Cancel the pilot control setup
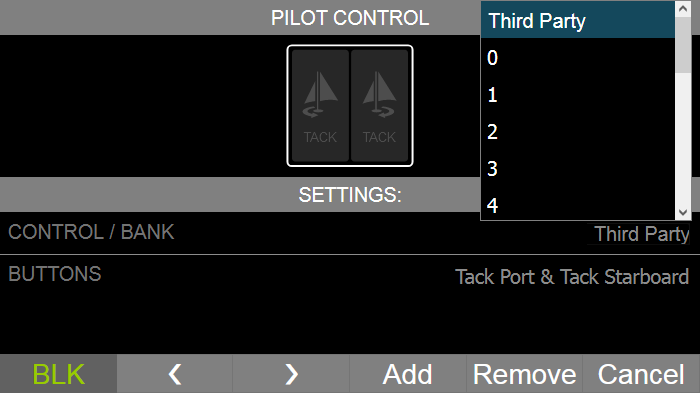 point(641,374)
